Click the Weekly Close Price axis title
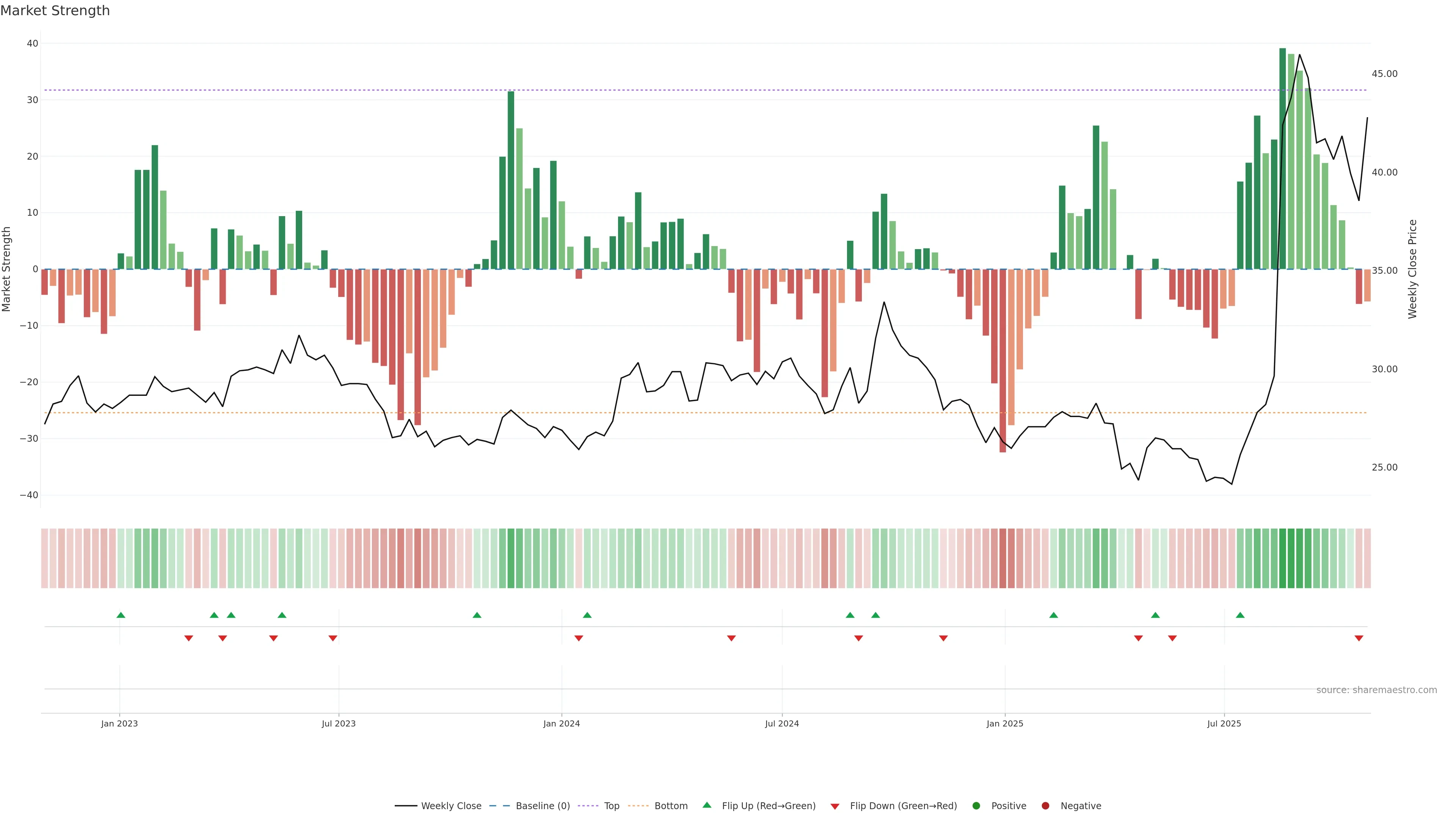 [1412, 269]
